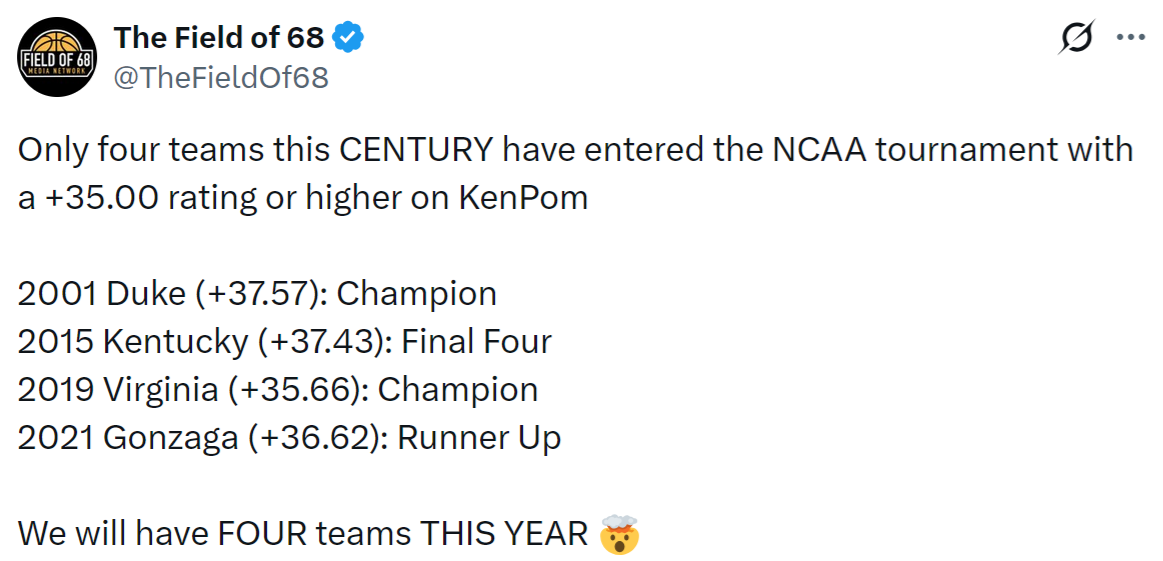Click the 2021 Gonzaga Runner Up line

(289, 438)
